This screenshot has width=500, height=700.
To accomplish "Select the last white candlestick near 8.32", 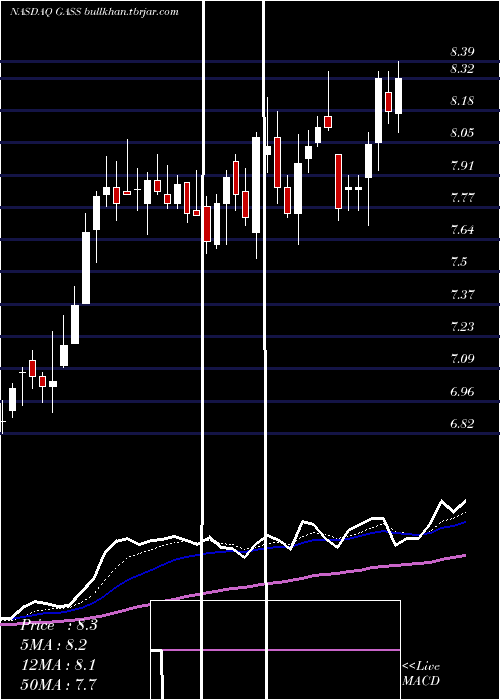I will click(x=398, y=96).
